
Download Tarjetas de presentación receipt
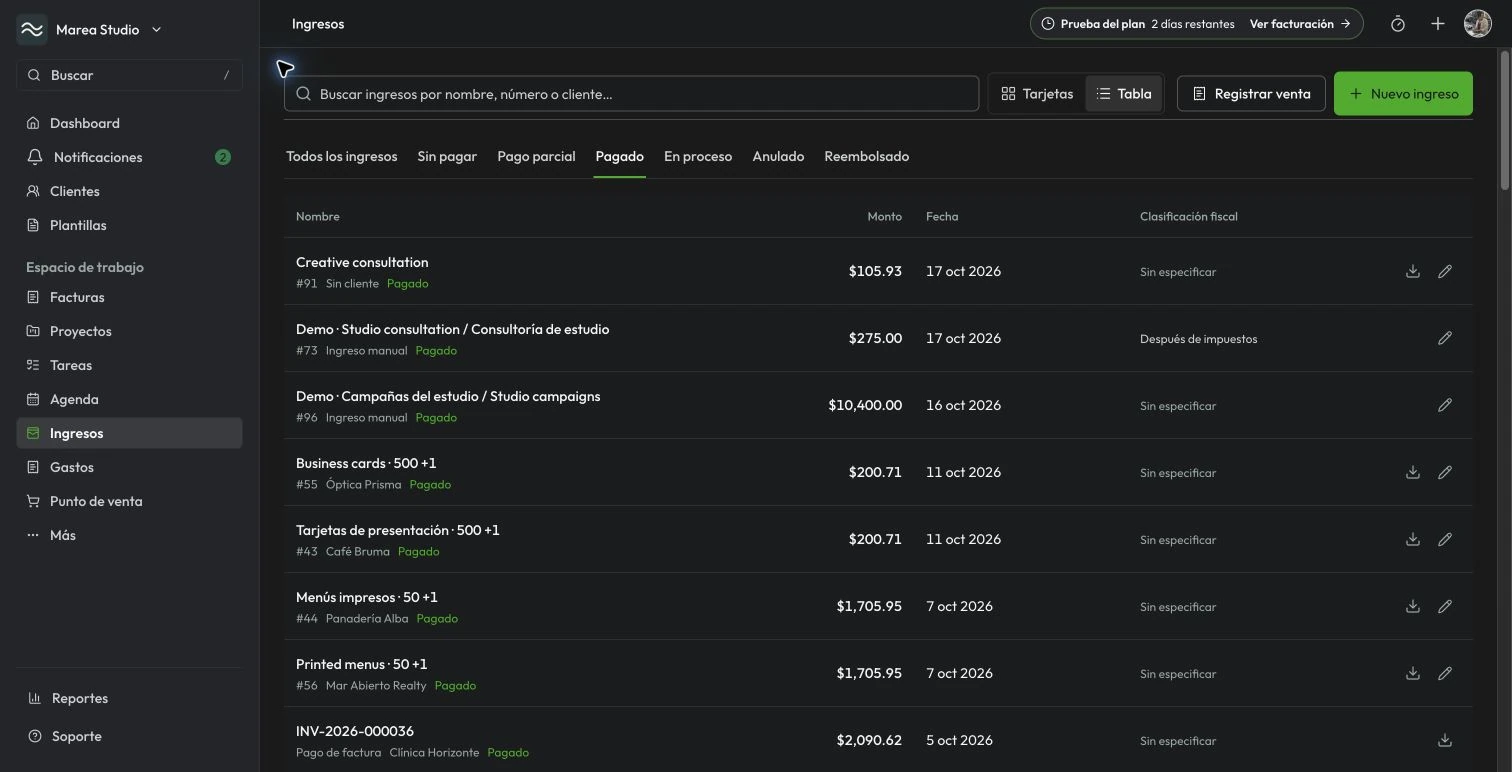(1413, 539)
